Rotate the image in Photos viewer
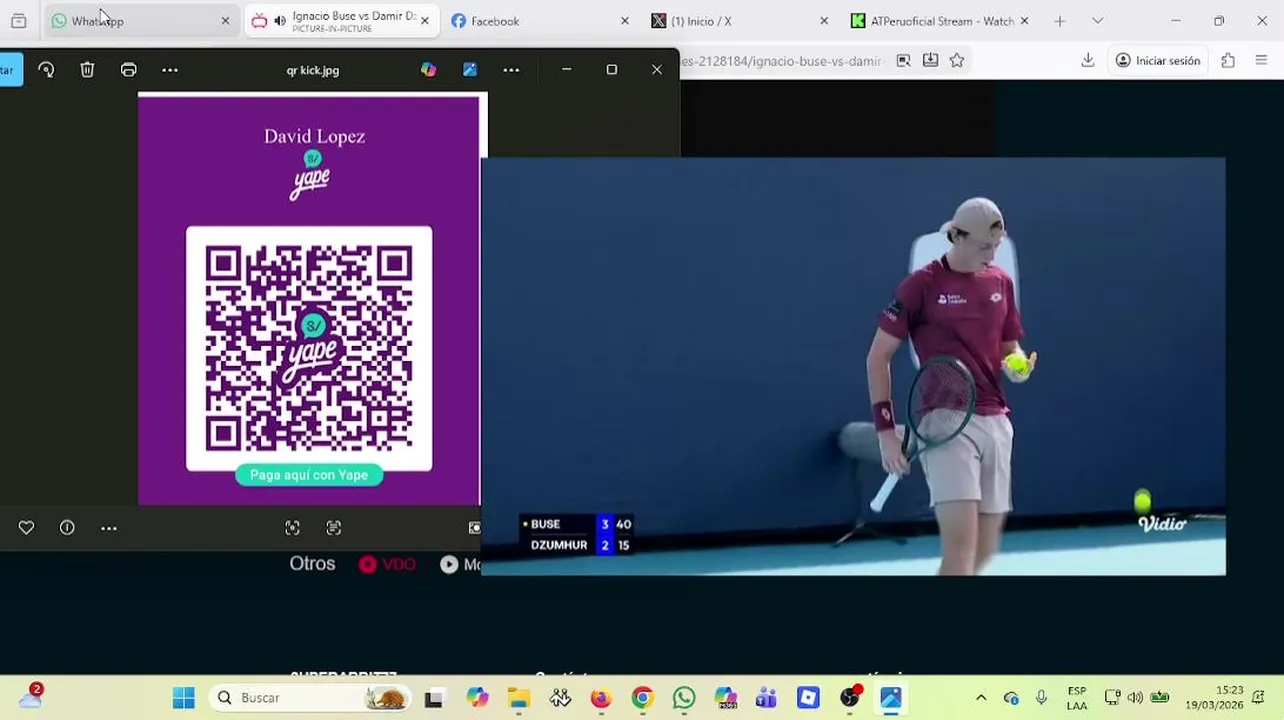This screenshot has width=1284, height=720. [46, 69]
